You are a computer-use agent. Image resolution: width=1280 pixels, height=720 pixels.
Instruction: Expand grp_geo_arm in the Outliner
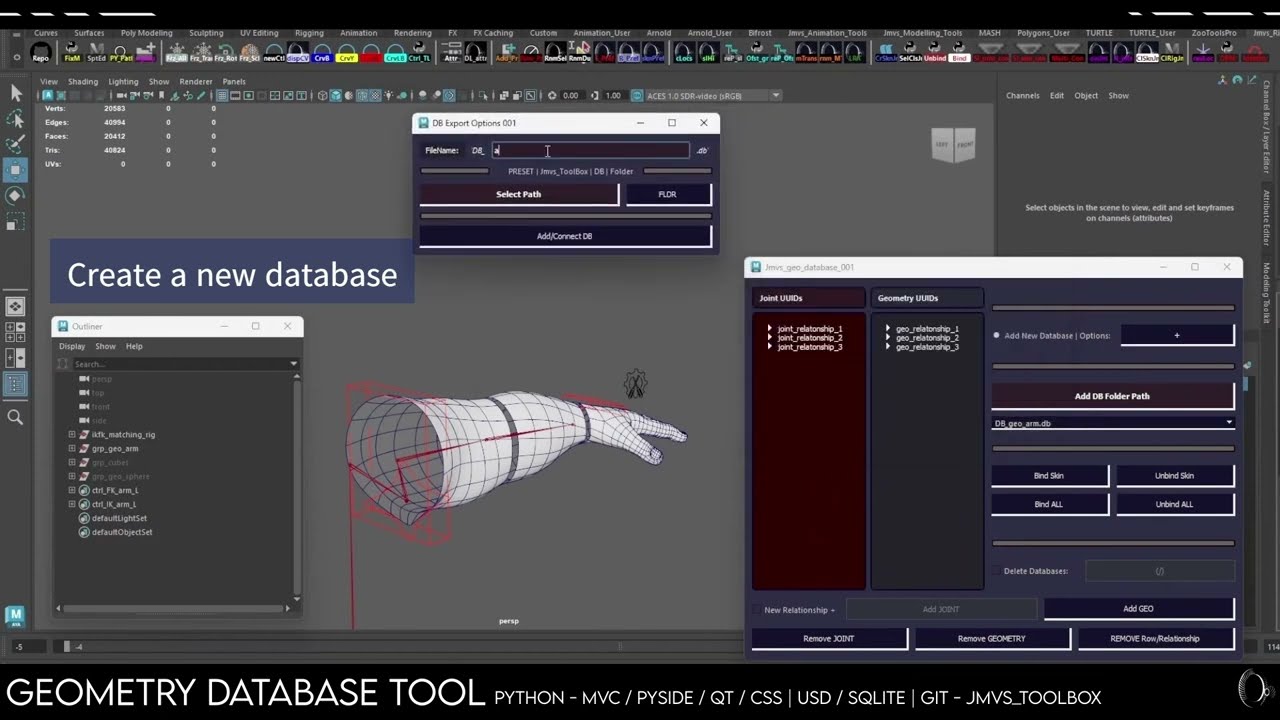72,449
